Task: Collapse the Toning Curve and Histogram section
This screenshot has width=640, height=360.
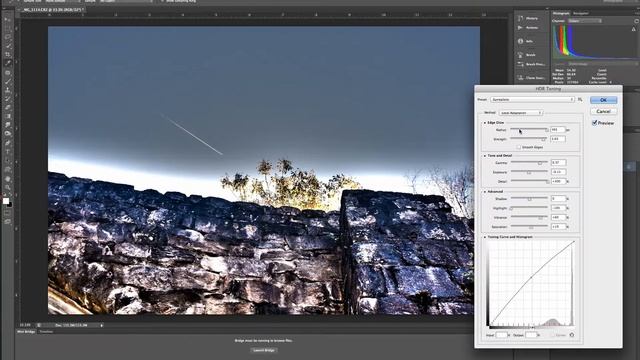Action: [x=485, y=237]
